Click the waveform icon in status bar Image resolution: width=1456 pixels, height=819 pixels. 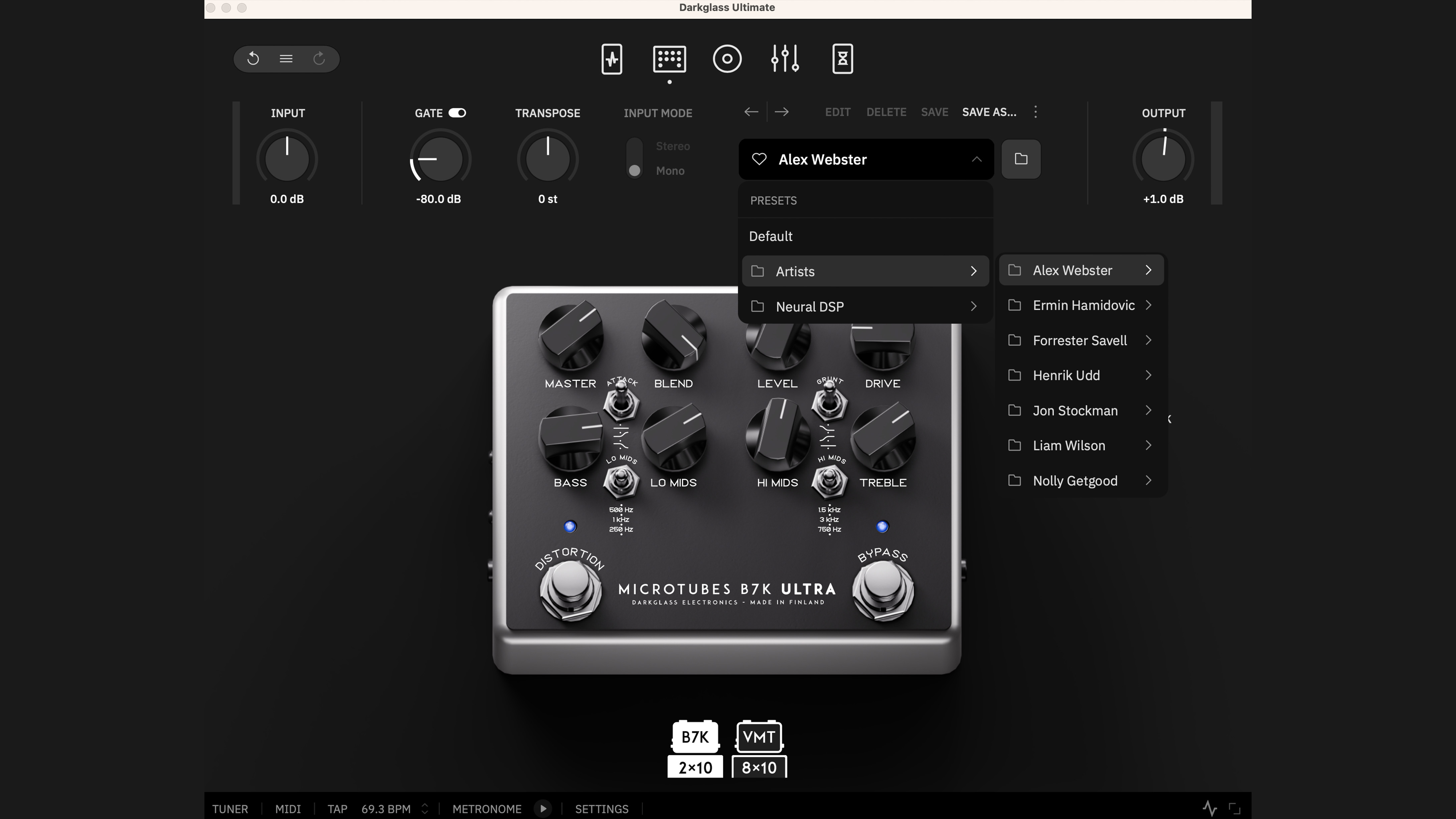(1209, 809)
